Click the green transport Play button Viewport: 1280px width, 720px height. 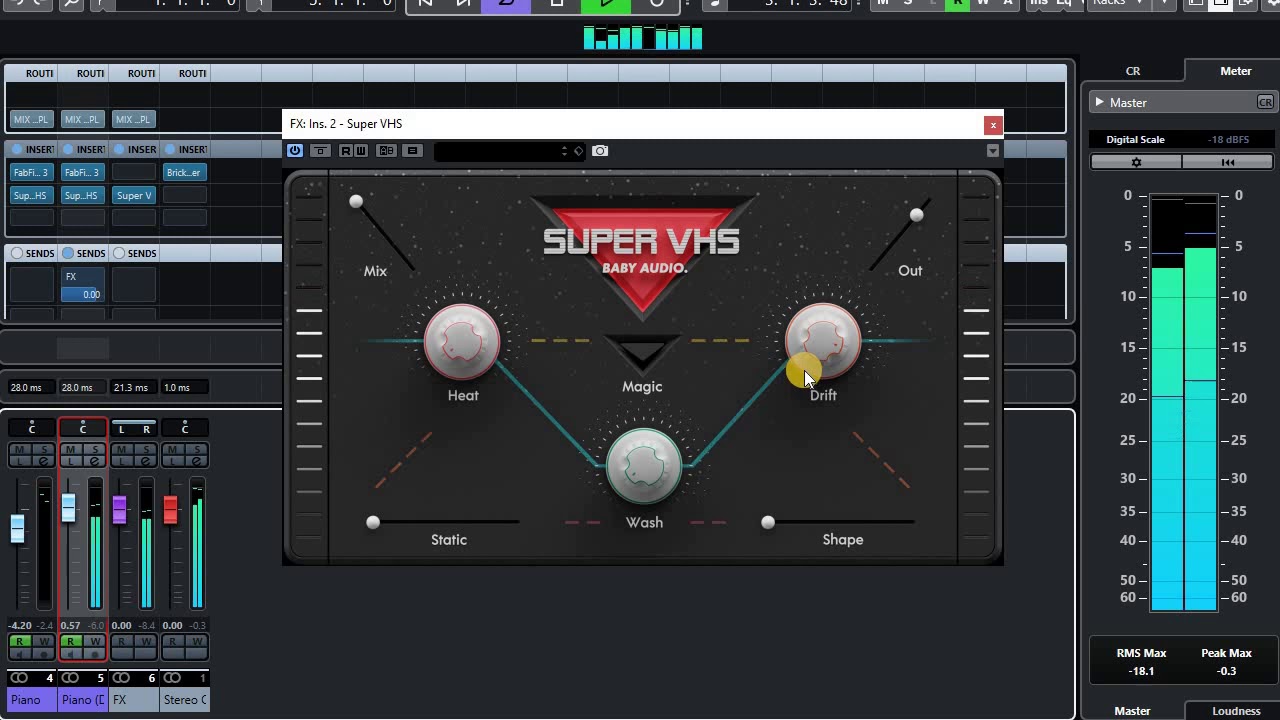(606, 4)
